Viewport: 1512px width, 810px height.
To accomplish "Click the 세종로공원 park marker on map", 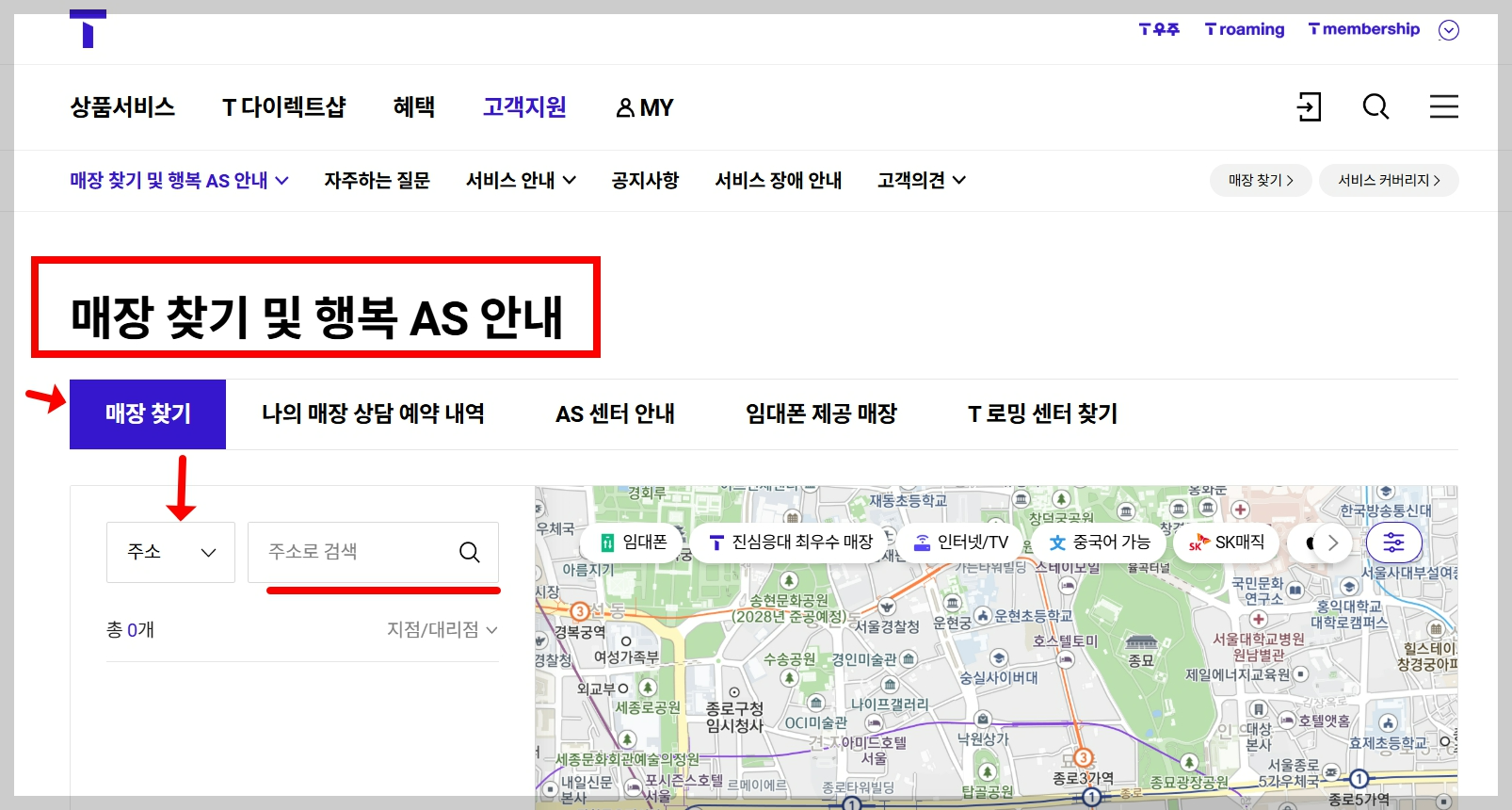I will 648,688.
